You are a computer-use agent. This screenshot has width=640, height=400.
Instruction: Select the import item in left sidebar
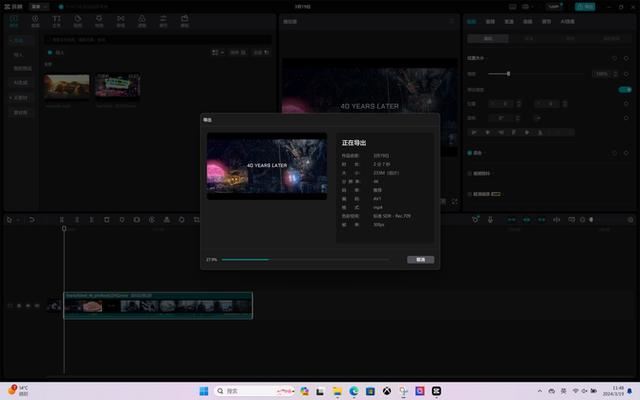pos(19,55)
